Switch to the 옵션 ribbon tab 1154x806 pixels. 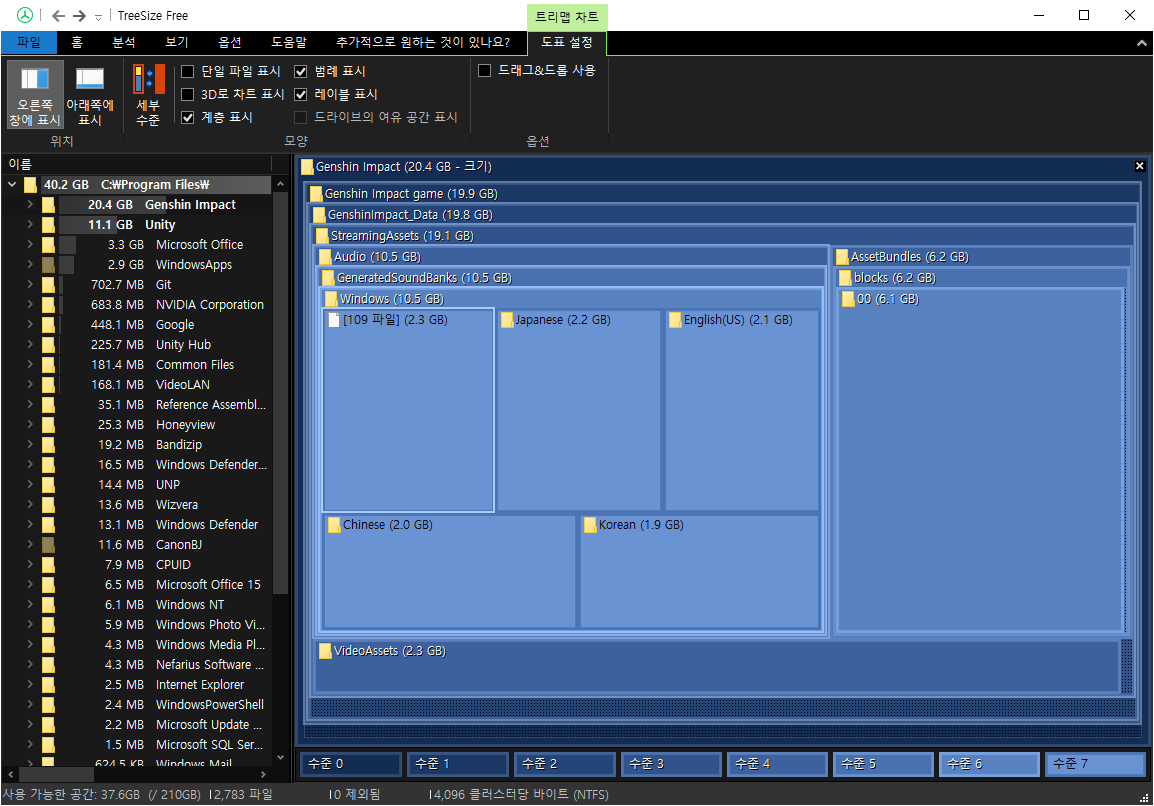[230, 43]
